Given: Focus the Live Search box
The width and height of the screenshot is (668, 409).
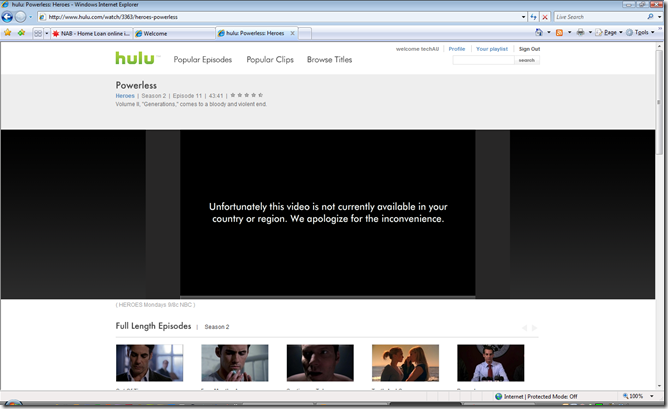Looking at the screenshot, I should tap(600, 17).
